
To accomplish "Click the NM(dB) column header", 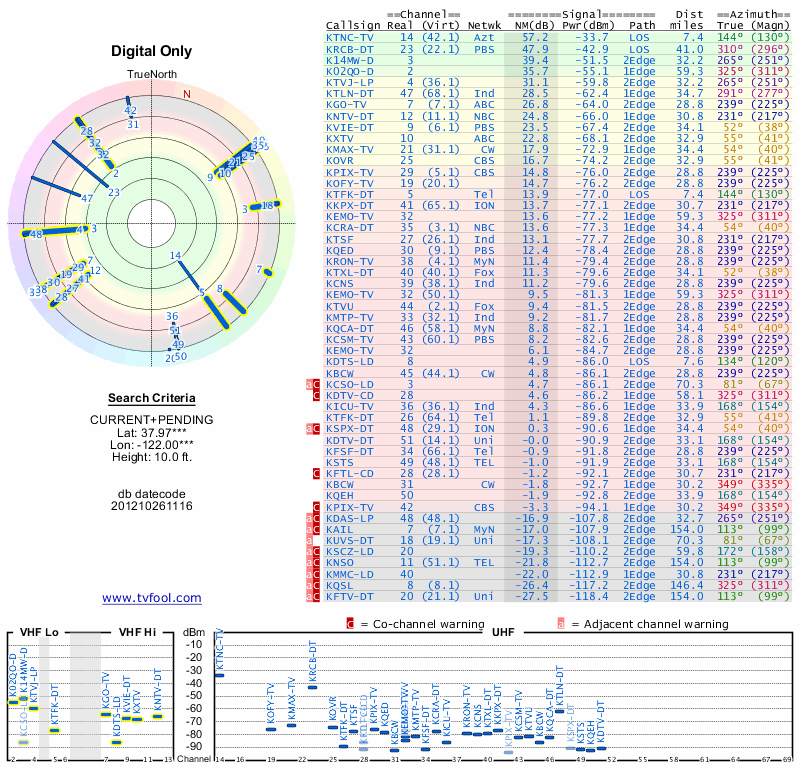I will [535, 26].
